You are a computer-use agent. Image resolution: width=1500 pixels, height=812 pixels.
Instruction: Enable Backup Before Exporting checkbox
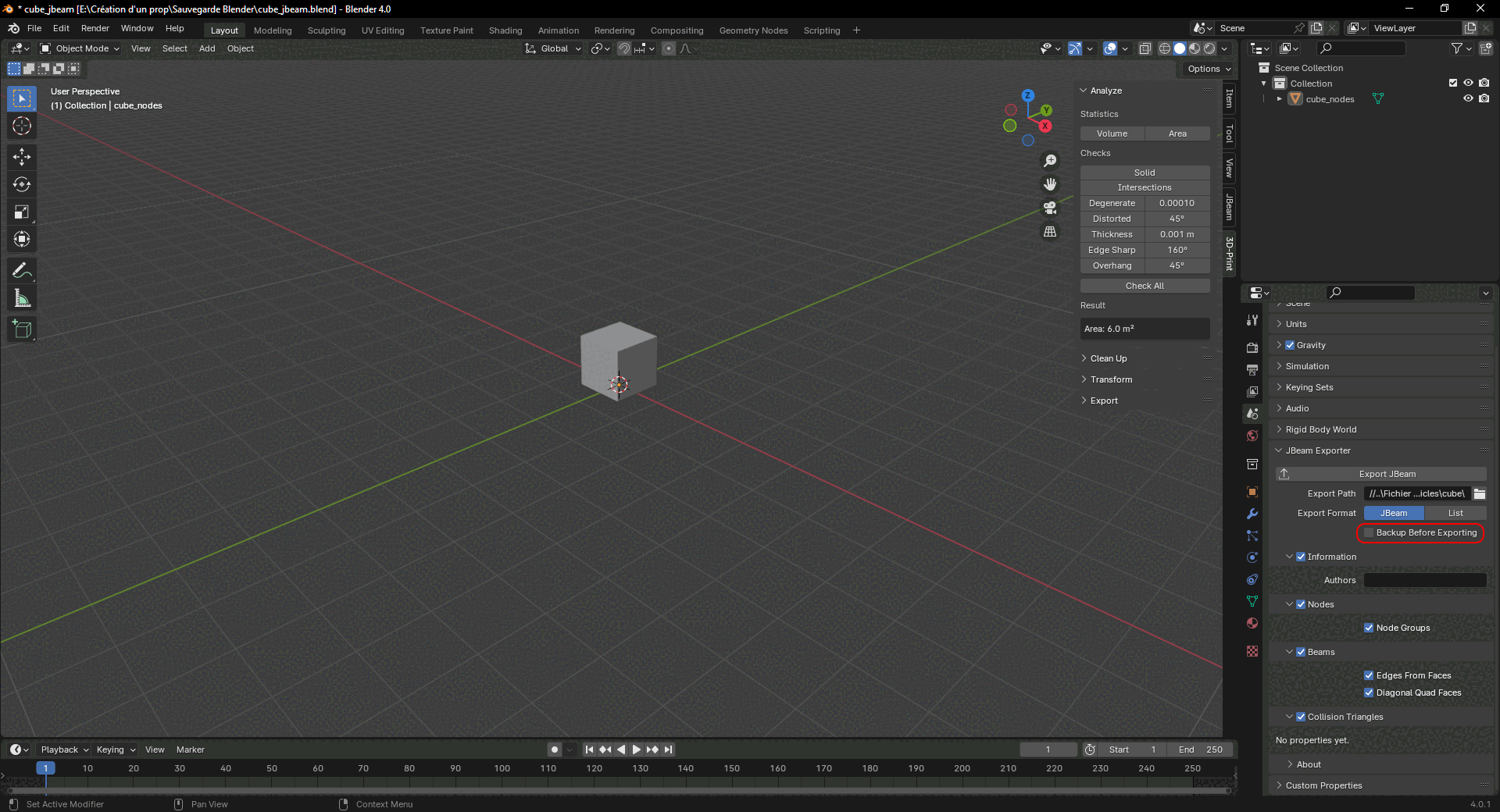coord(1369,532)
